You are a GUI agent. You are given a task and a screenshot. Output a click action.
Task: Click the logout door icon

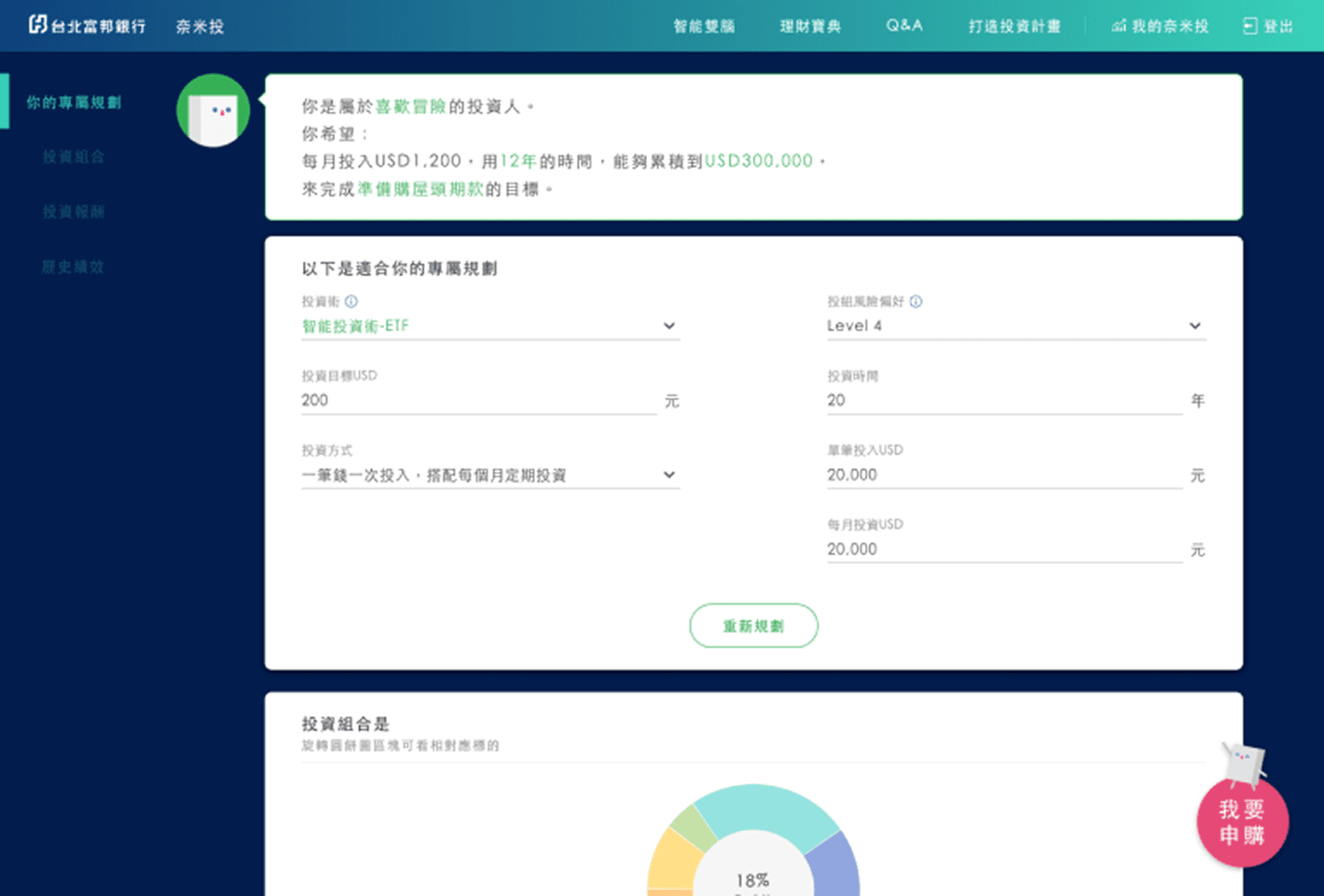coord(1250,26)
